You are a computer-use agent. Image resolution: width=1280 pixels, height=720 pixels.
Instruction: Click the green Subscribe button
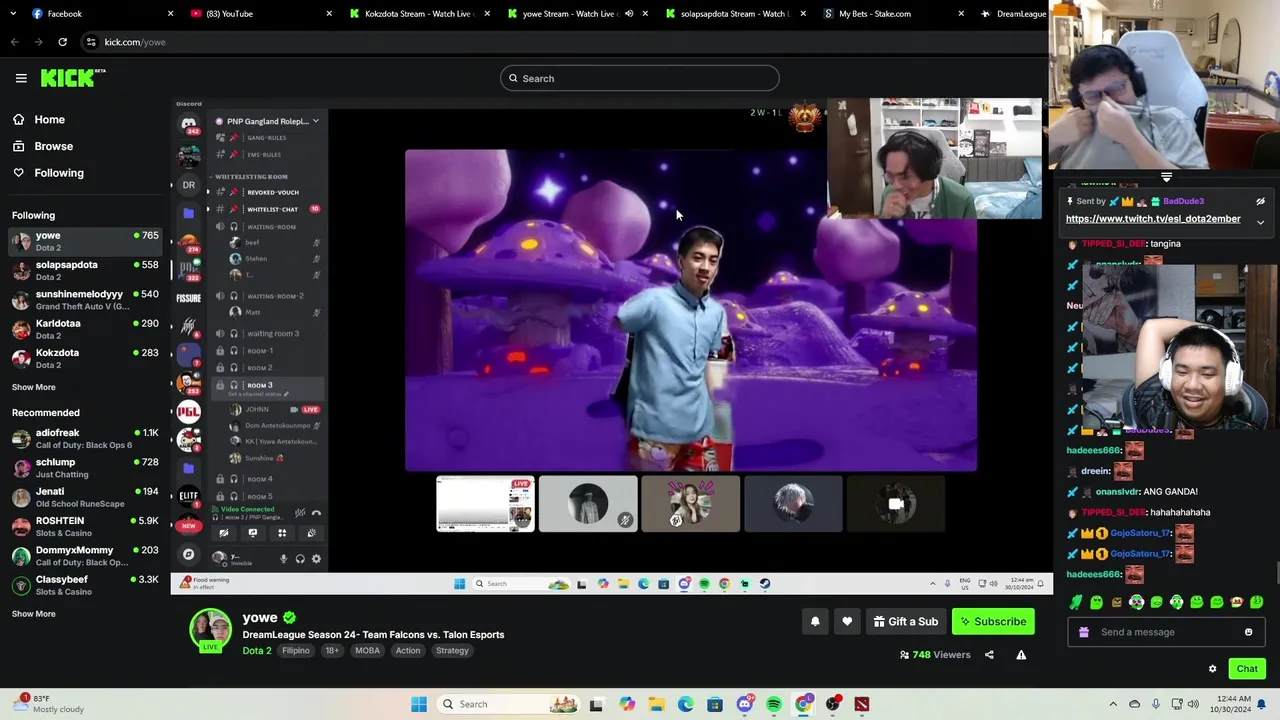tap(993, 622)
